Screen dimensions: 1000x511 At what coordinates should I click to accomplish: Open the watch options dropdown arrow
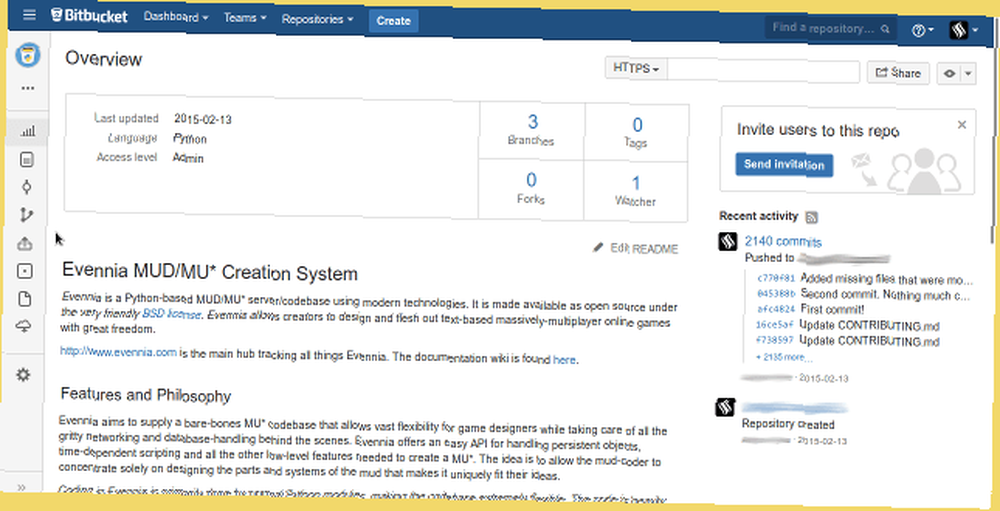pos(968,74)
